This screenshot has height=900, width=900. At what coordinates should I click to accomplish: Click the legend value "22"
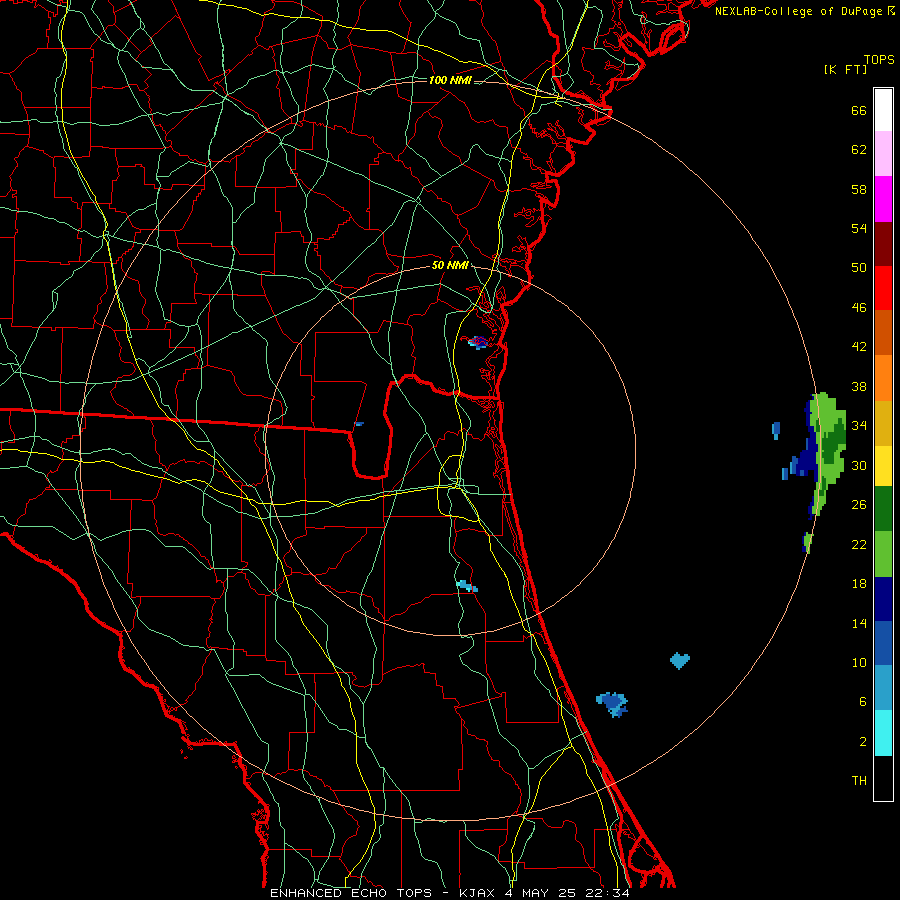click(x=859, y=544)
